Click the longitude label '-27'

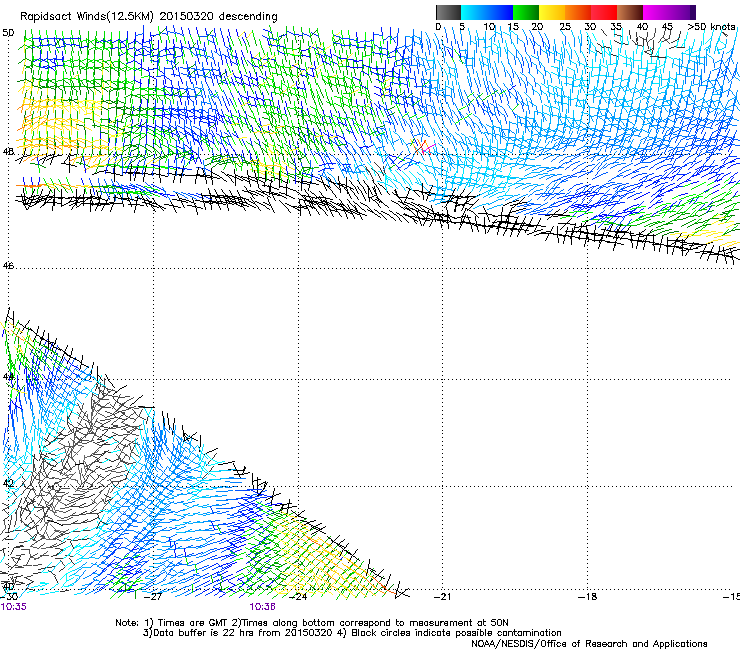point(153,596)
